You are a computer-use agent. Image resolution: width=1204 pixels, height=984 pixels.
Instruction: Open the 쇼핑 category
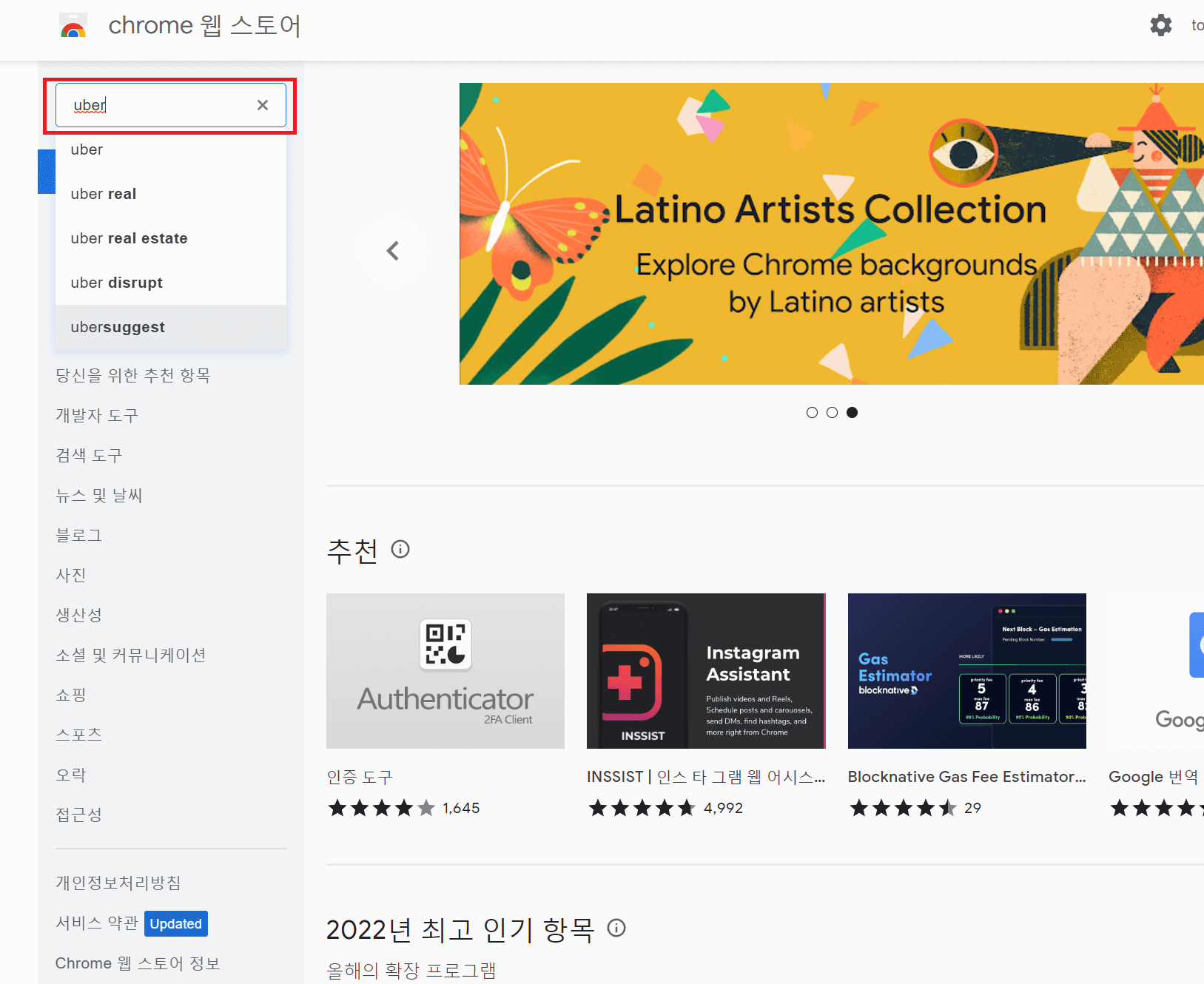[x=71, y=695]
